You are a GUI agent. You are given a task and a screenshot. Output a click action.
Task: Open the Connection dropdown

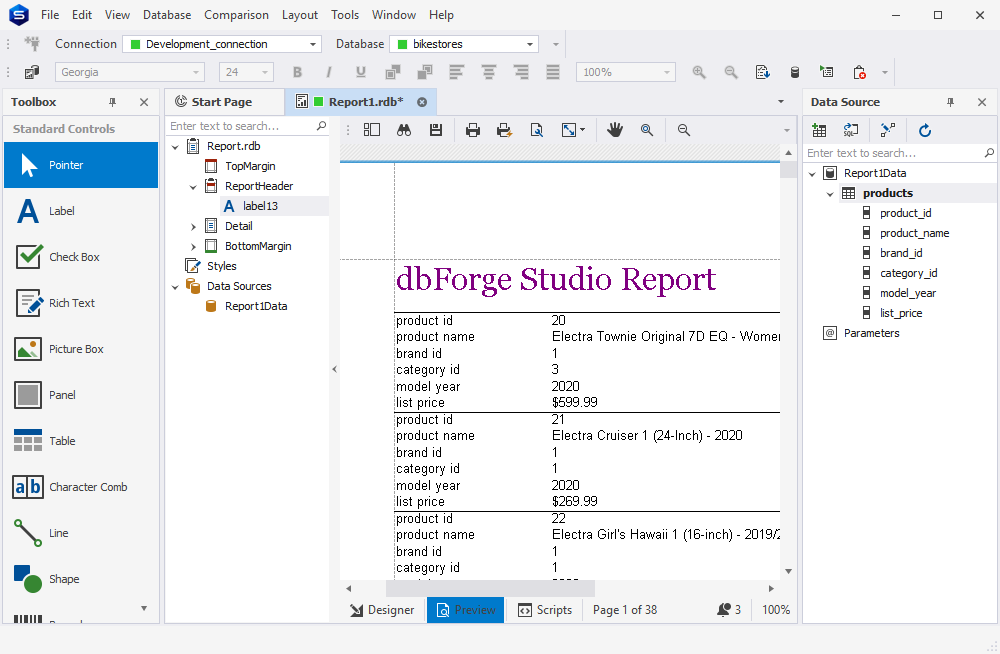click(x=312, y=44)
